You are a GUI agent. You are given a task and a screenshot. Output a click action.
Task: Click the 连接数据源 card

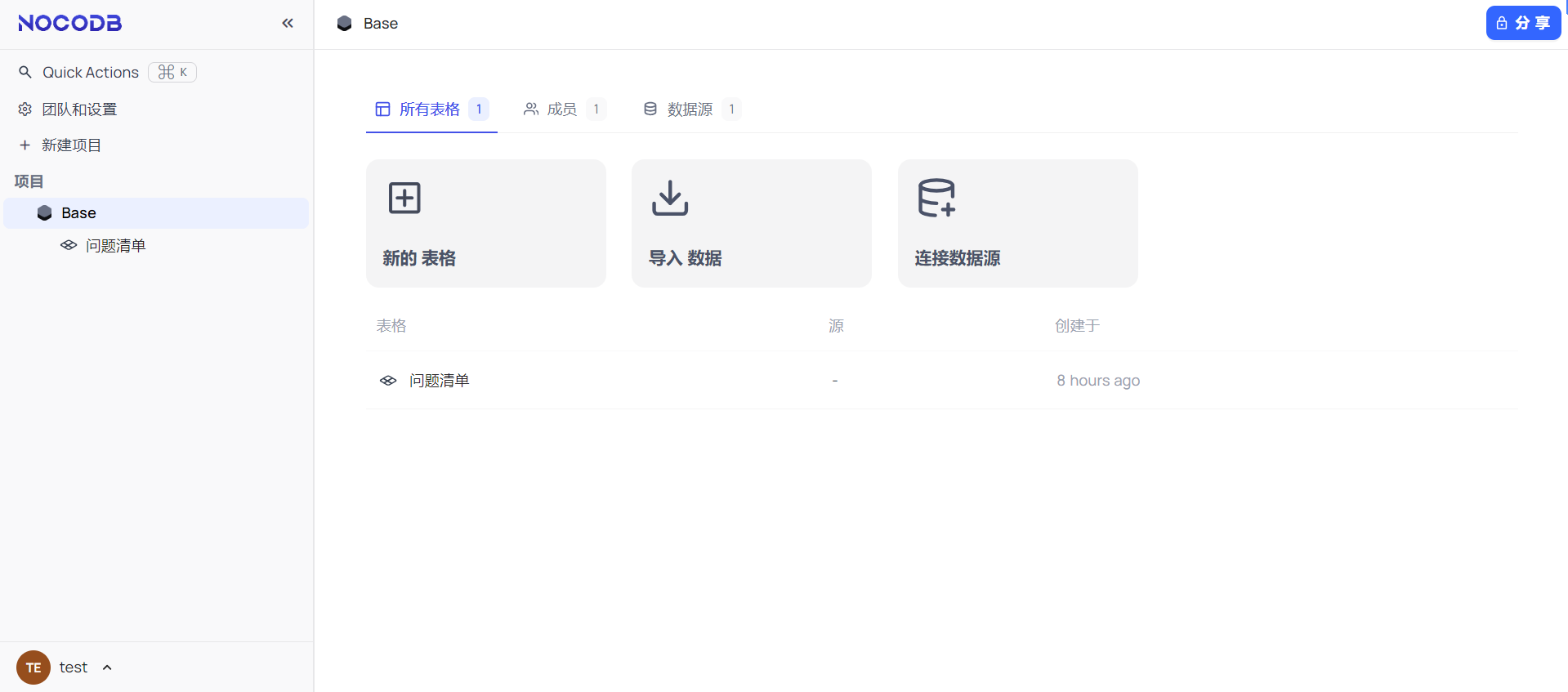point(1018,223)
